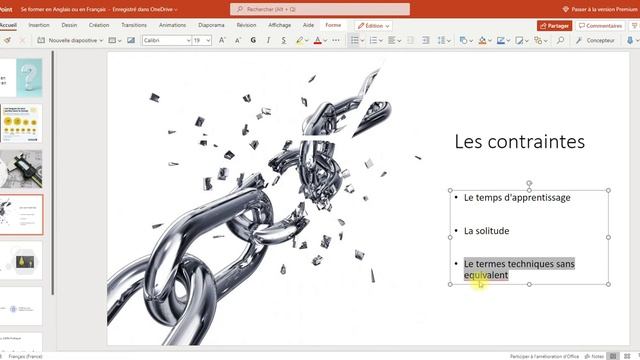Click the bullet La solitude
The width and height of the screenshot is (640, 360).
pos(487,231)
